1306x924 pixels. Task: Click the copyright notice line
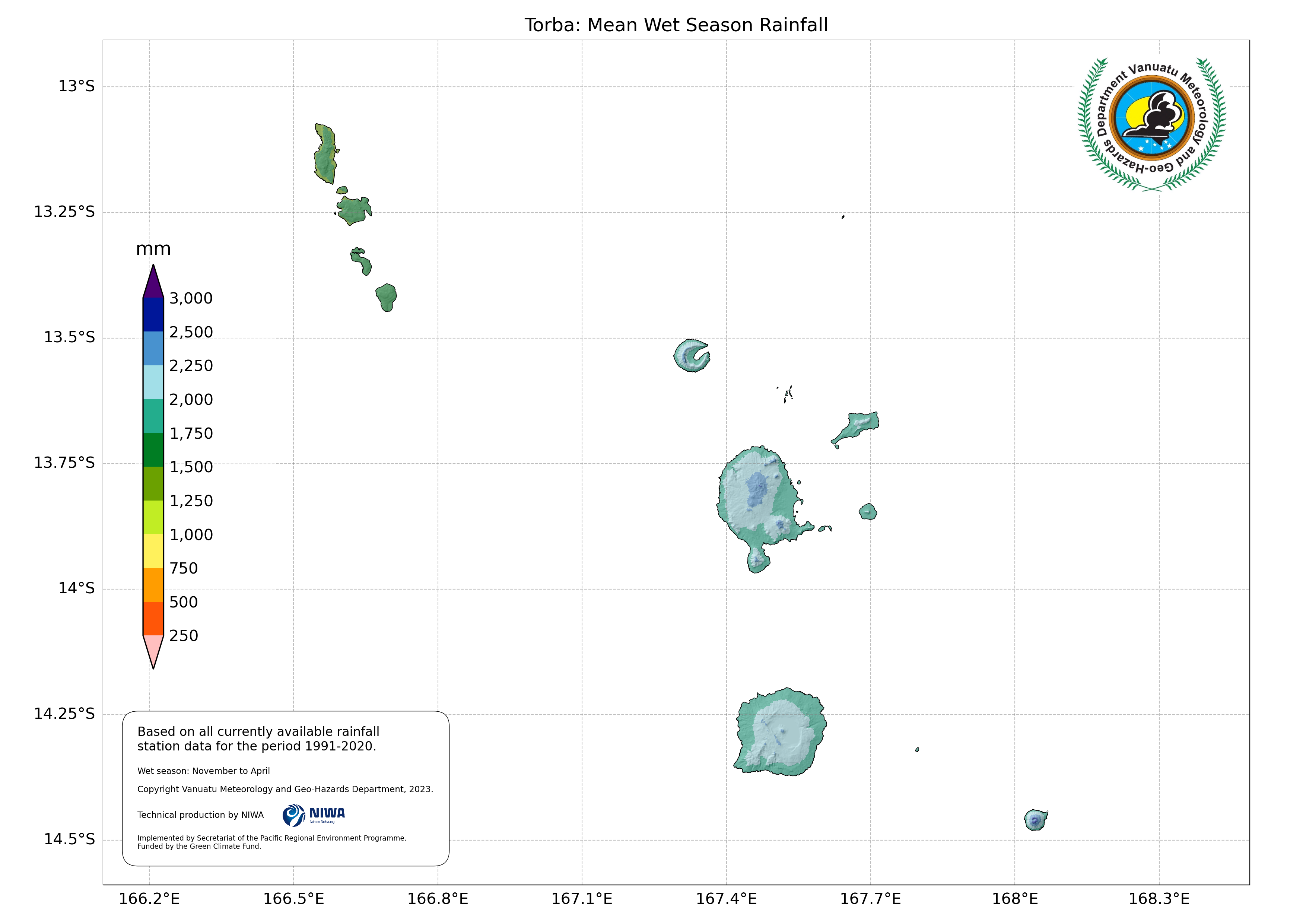pyautogui.click(x=285, y=789)
